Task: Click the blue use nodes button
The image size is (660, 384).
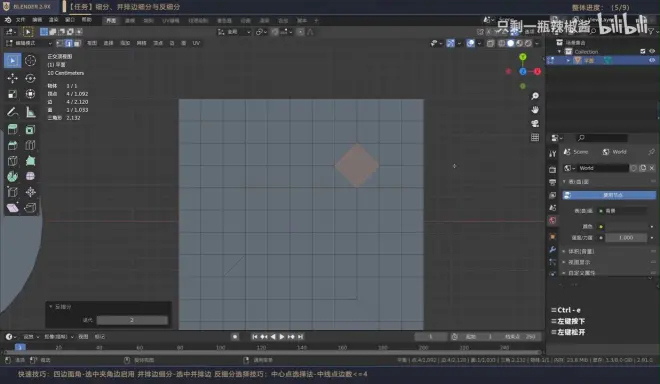Action: pyautogui.click(x=609, y=195)
